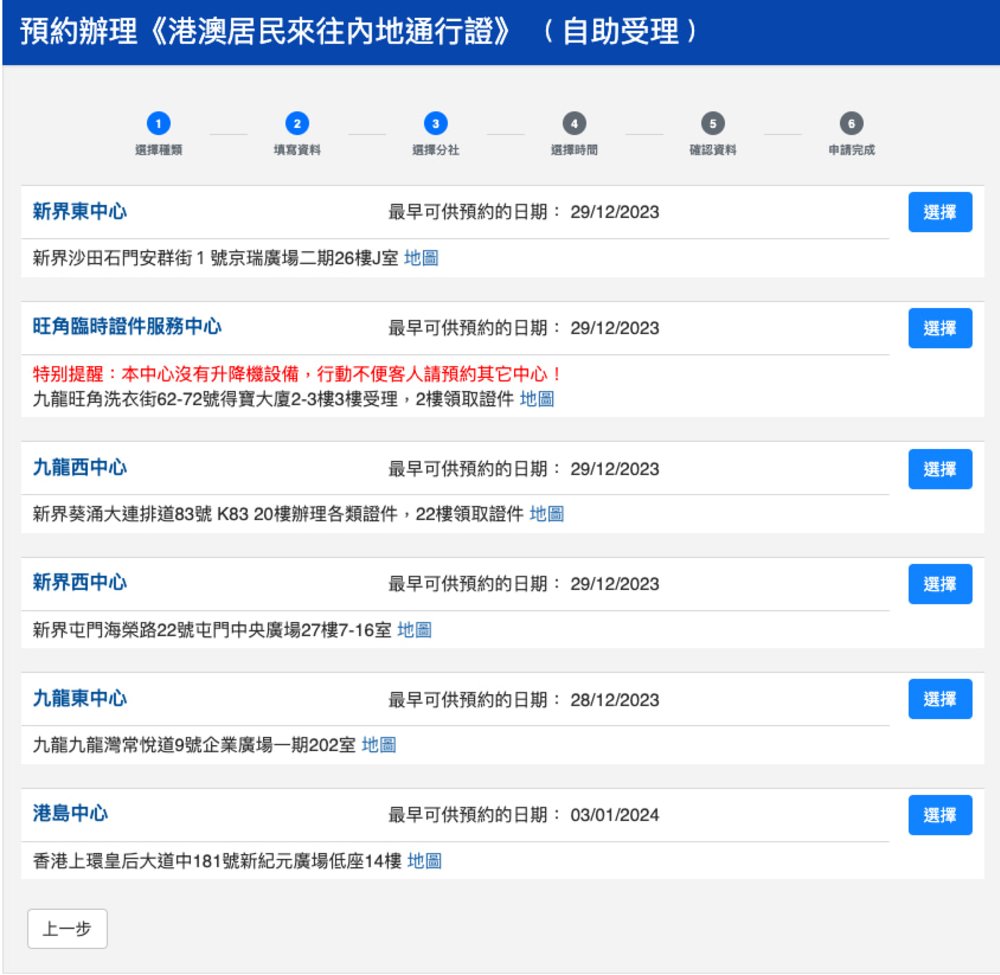
Task: Click step 4 circle 選擇時間
Action: pos(574,124)
